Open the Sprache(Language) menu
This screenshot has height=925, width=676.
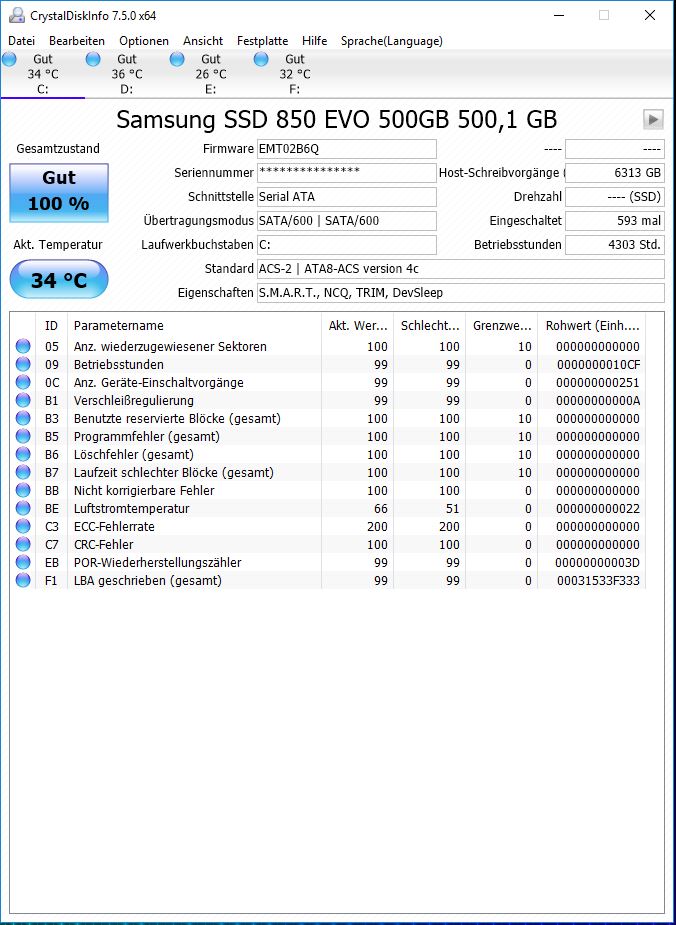point(392,41)
